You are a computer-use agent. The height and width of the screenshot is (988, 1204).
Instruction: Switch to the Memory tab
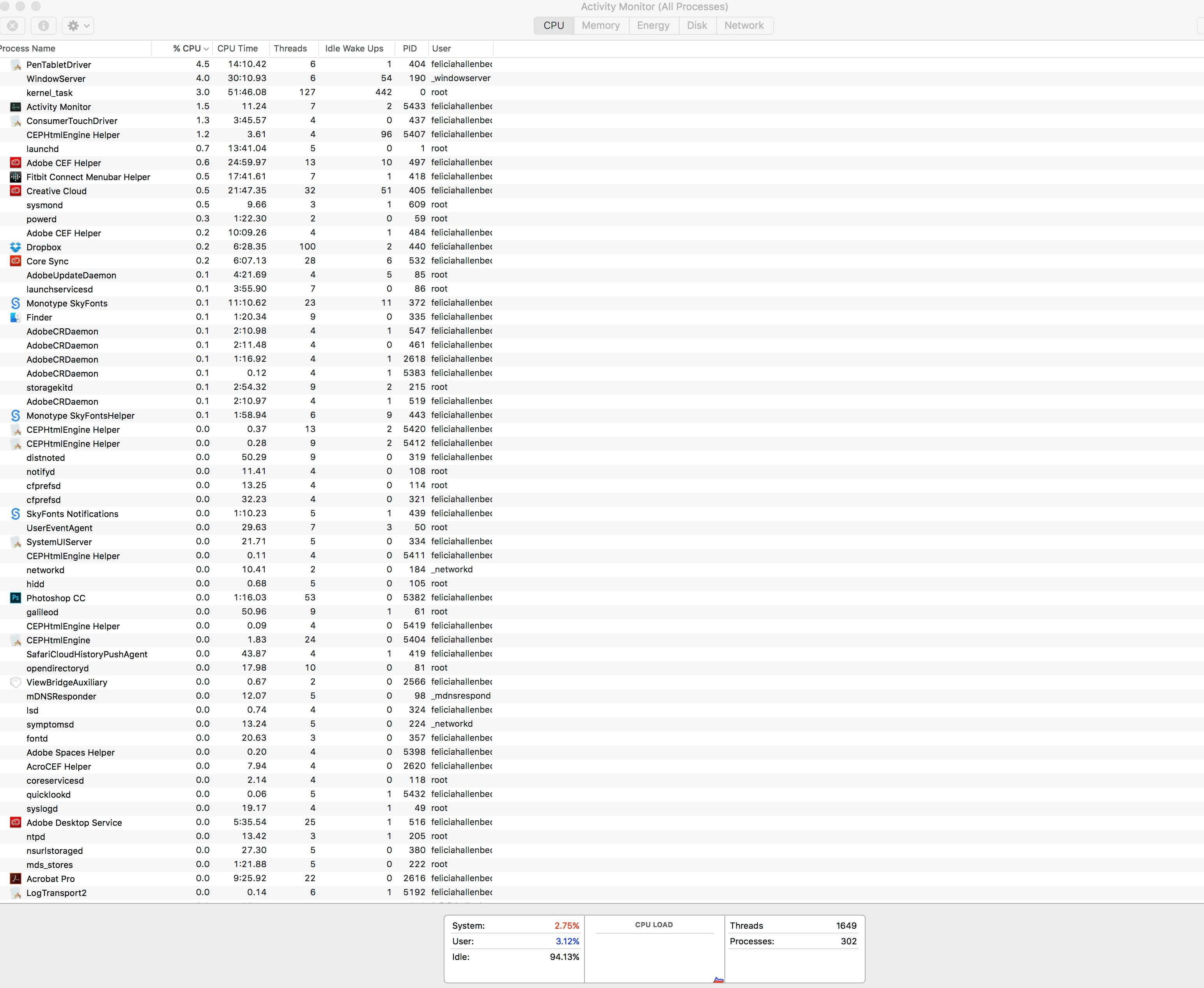tap(600, 26)
